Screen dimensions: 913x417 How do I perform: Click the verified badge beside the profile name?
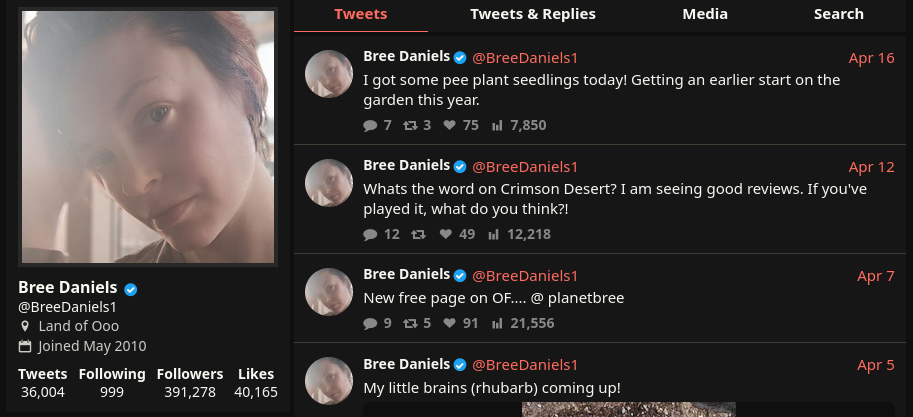[x=131, y=289]
